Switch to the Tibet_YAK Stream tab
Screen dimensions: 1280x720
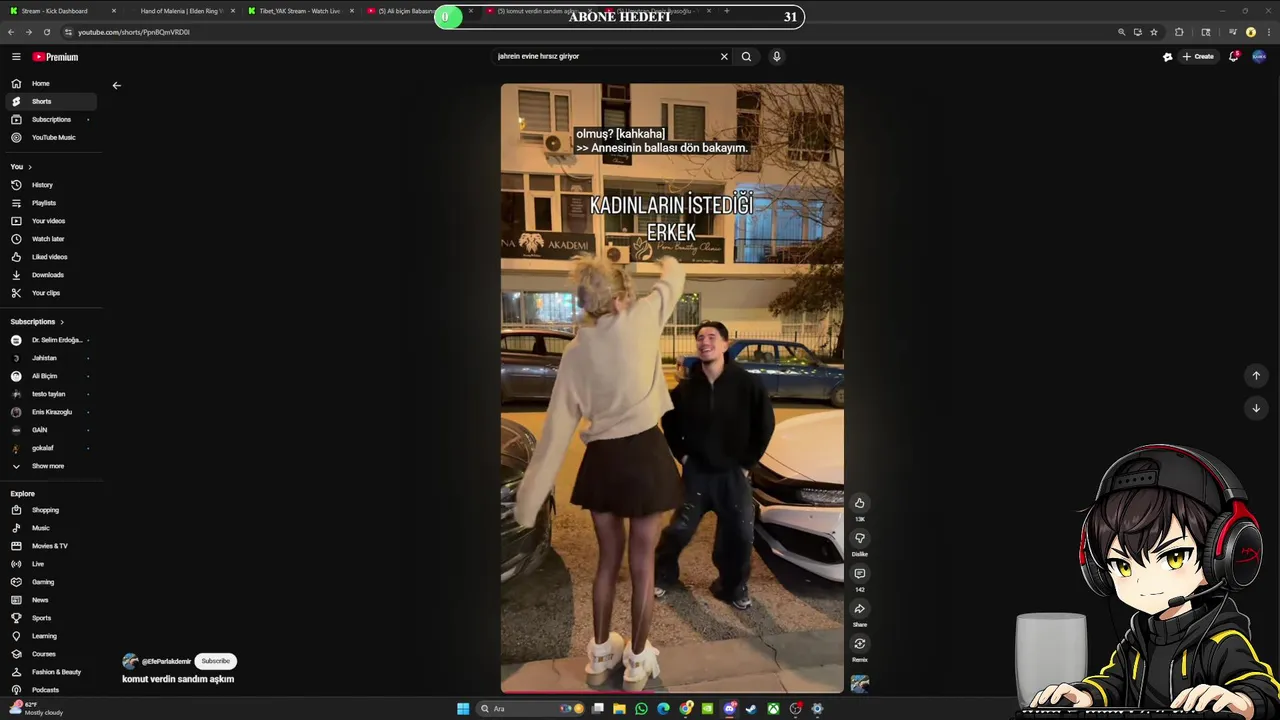point(300,11)
